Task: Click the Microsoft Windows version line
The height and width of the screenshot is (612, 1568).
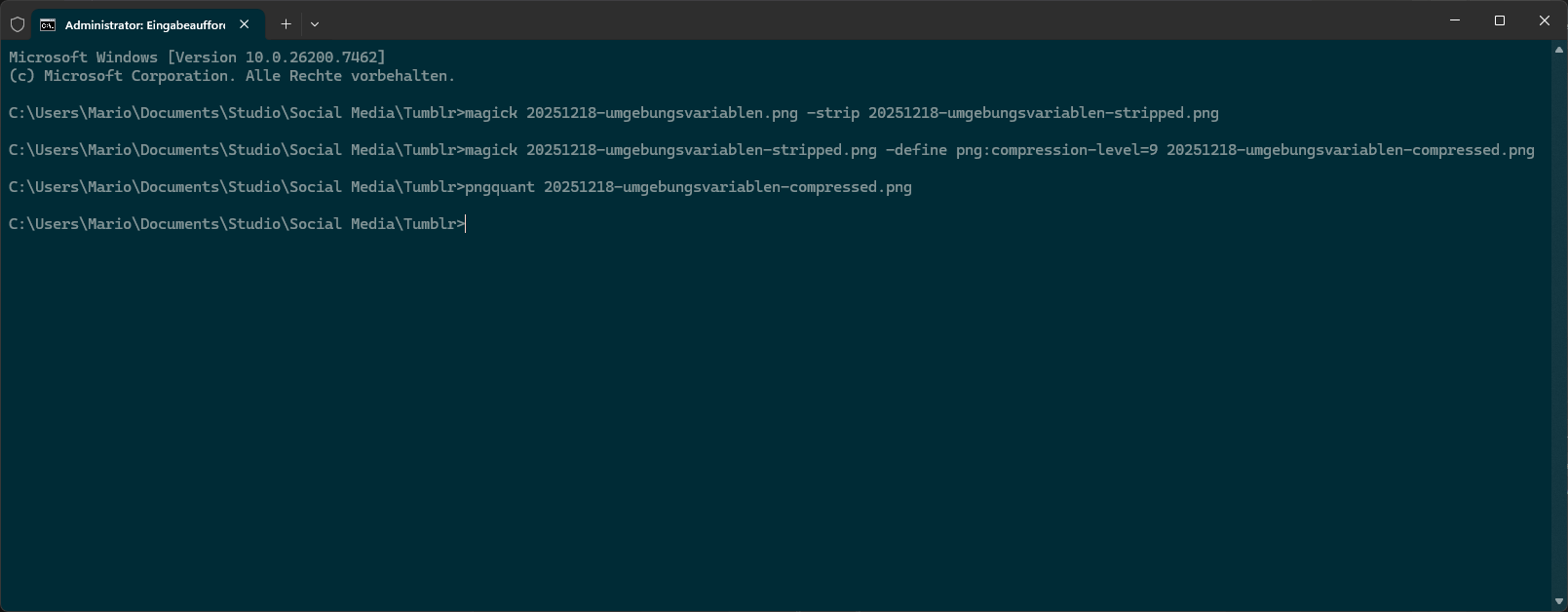Action: (x=197, y=57)
